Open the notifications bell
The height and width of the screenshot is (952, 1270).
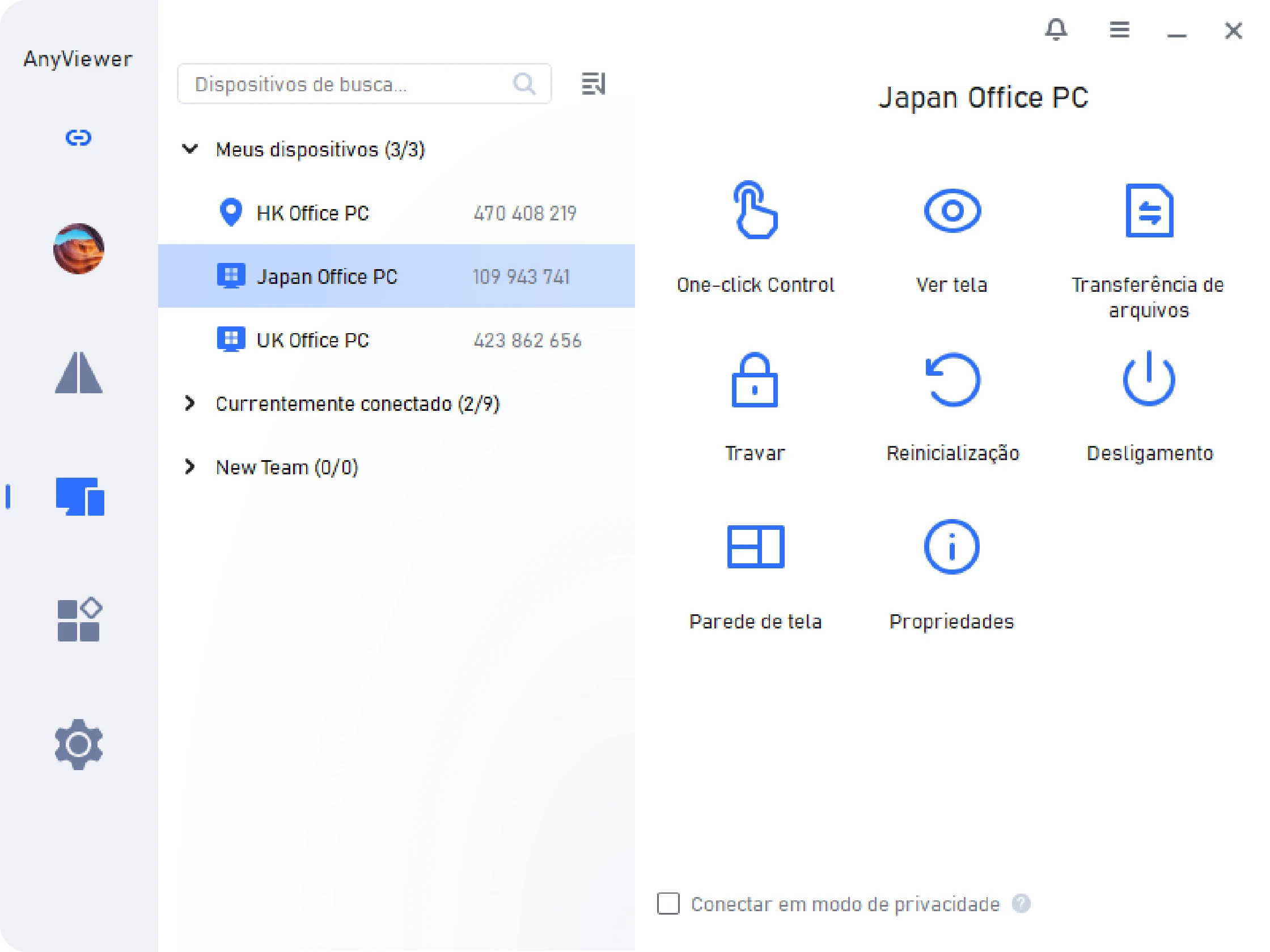tap(1055, 29)
